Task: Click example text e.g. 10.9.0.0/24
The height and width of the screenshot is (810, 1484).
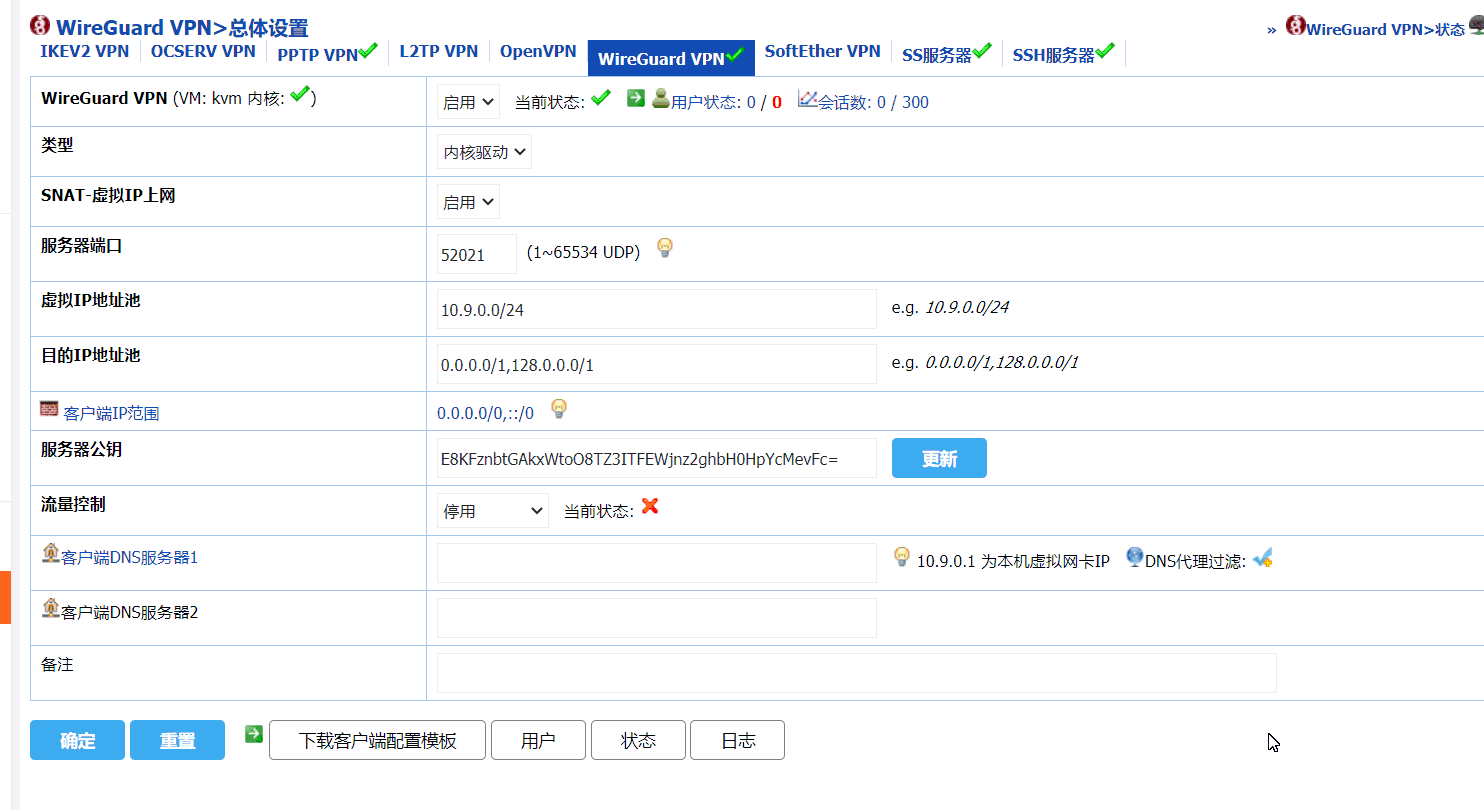Action: [950, 307]
